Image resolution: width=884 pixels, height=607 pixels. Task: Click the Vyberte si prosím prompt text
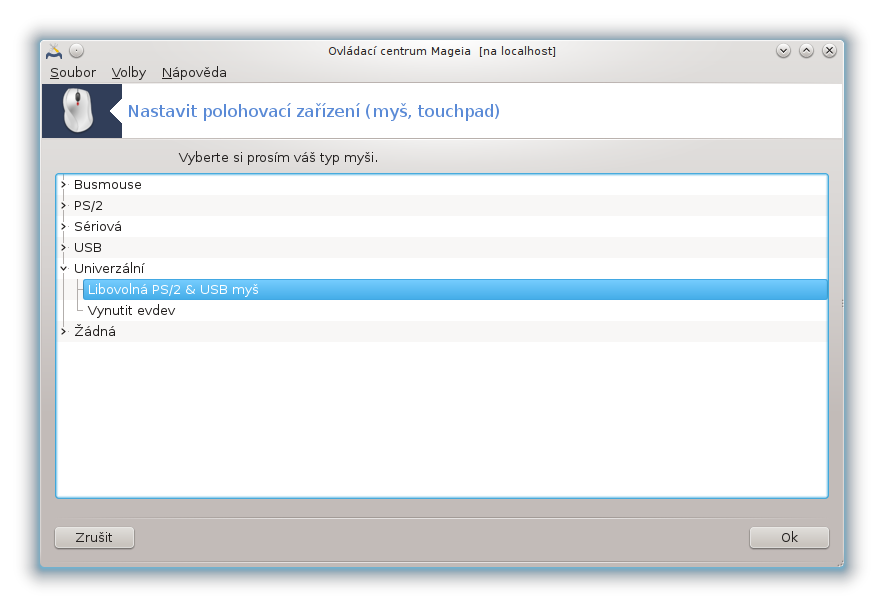pos(278,157)
